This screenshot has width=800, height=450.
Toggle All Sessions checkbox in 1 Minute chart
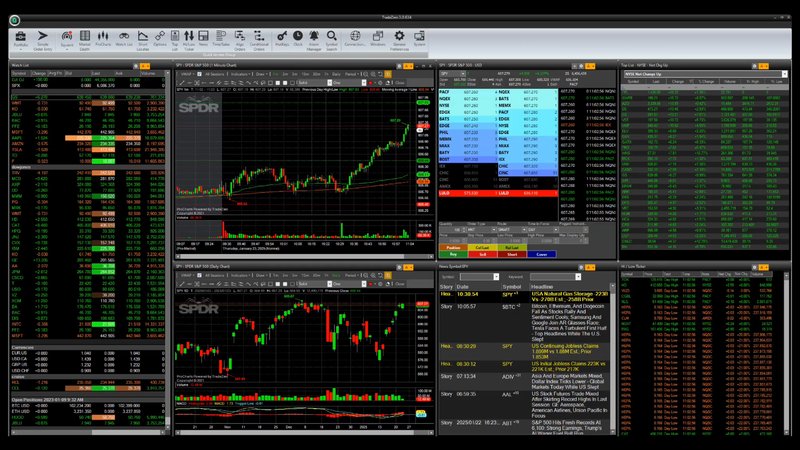199,74
